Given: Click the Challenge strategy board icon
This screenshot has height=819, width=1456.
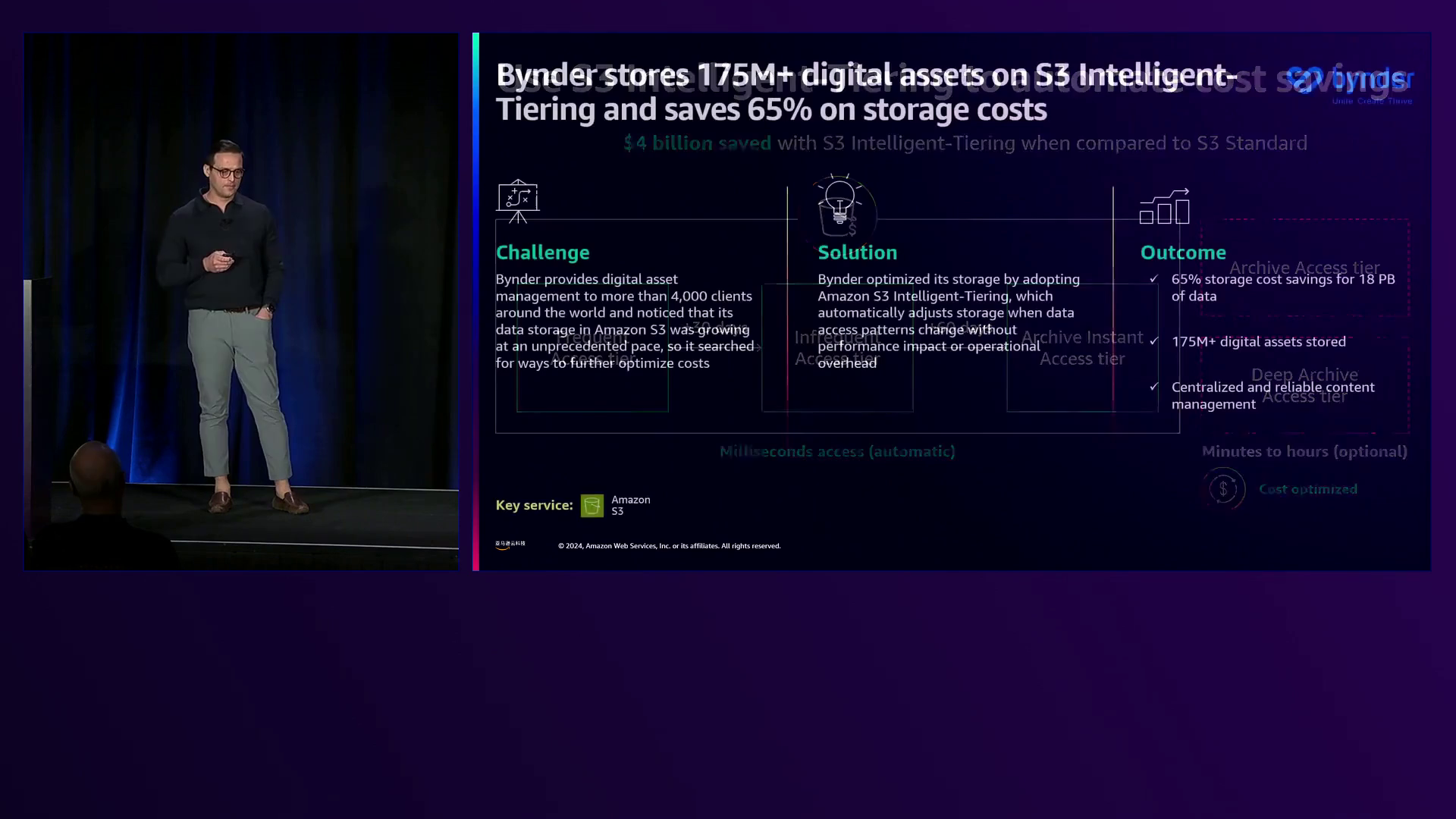Looking at the screenshot, I should (517, 200).
